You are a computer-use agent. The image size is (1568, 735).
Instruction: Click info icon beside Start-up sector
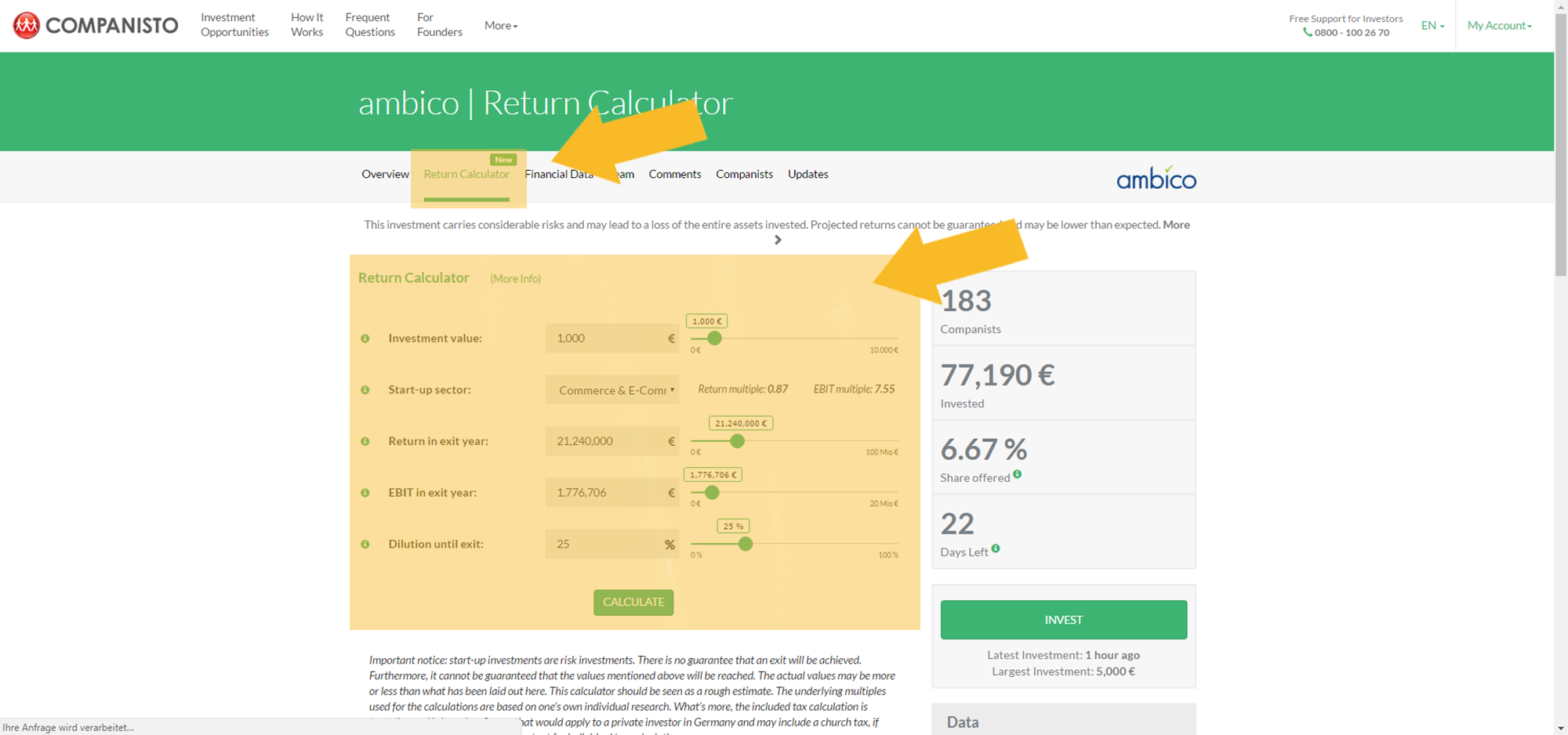(x=365, y=390)
